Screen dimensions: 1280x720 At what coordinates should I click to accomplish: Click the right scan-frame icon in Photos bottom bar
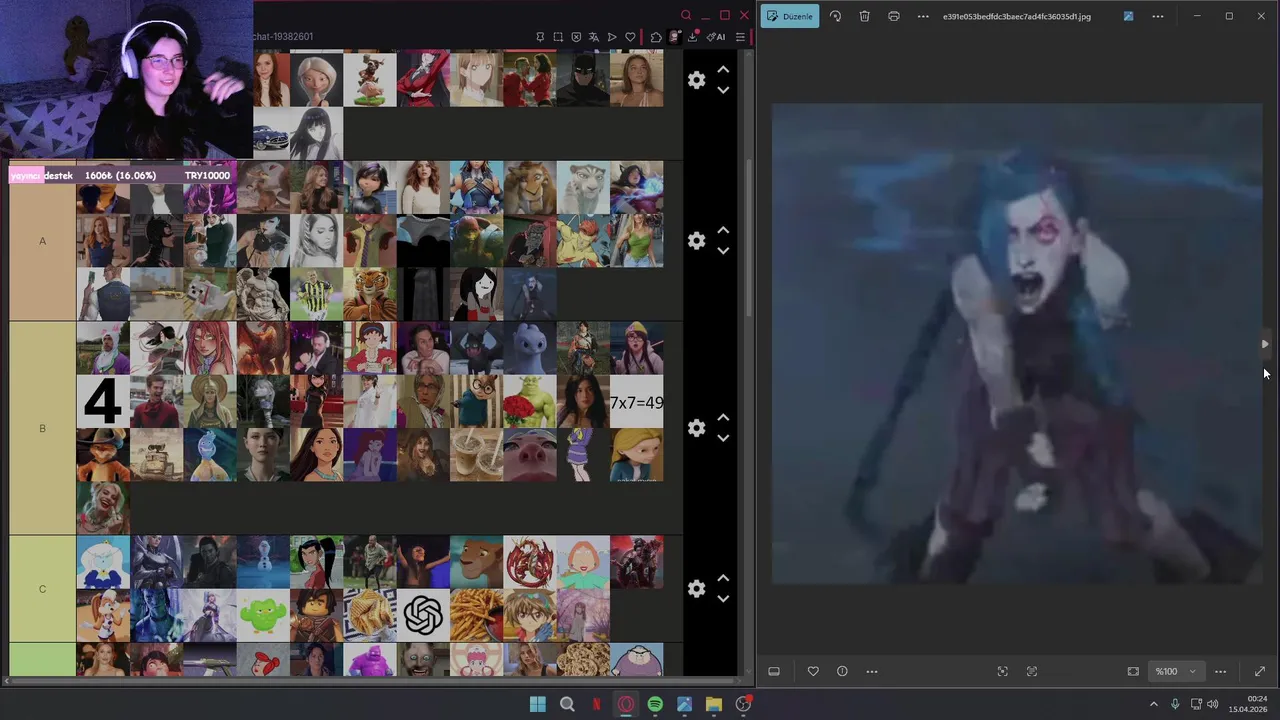tap(1032, 671)
